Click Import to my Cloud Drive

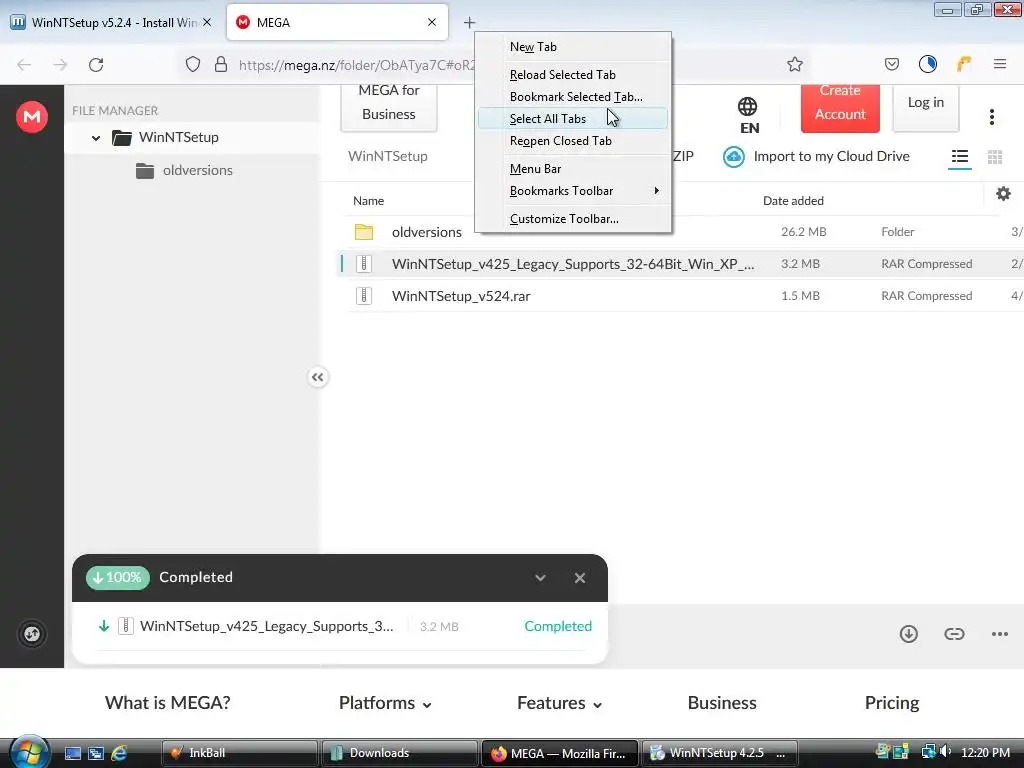click(816, 157)
